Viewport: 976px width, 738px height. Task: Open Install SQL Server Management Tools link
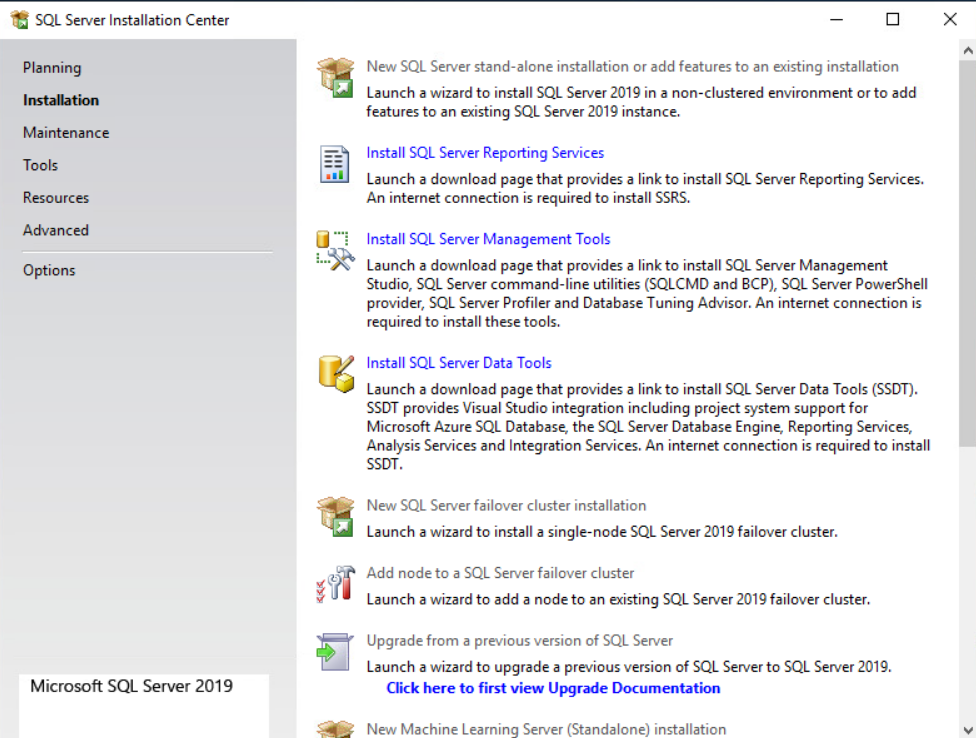[x=489, y=239]
